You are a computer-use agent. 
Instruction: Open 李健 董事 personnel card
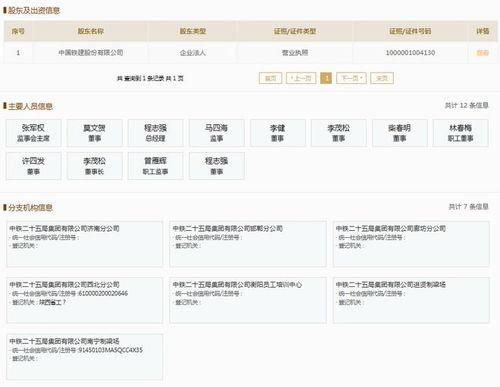278,133
